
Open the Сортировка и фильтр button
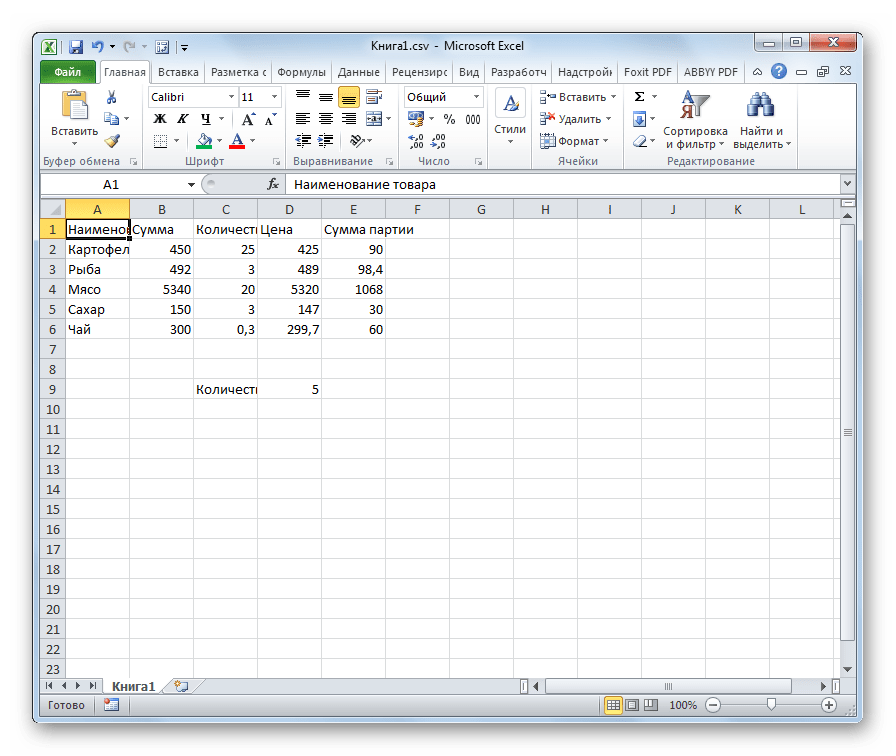(694, 120)
